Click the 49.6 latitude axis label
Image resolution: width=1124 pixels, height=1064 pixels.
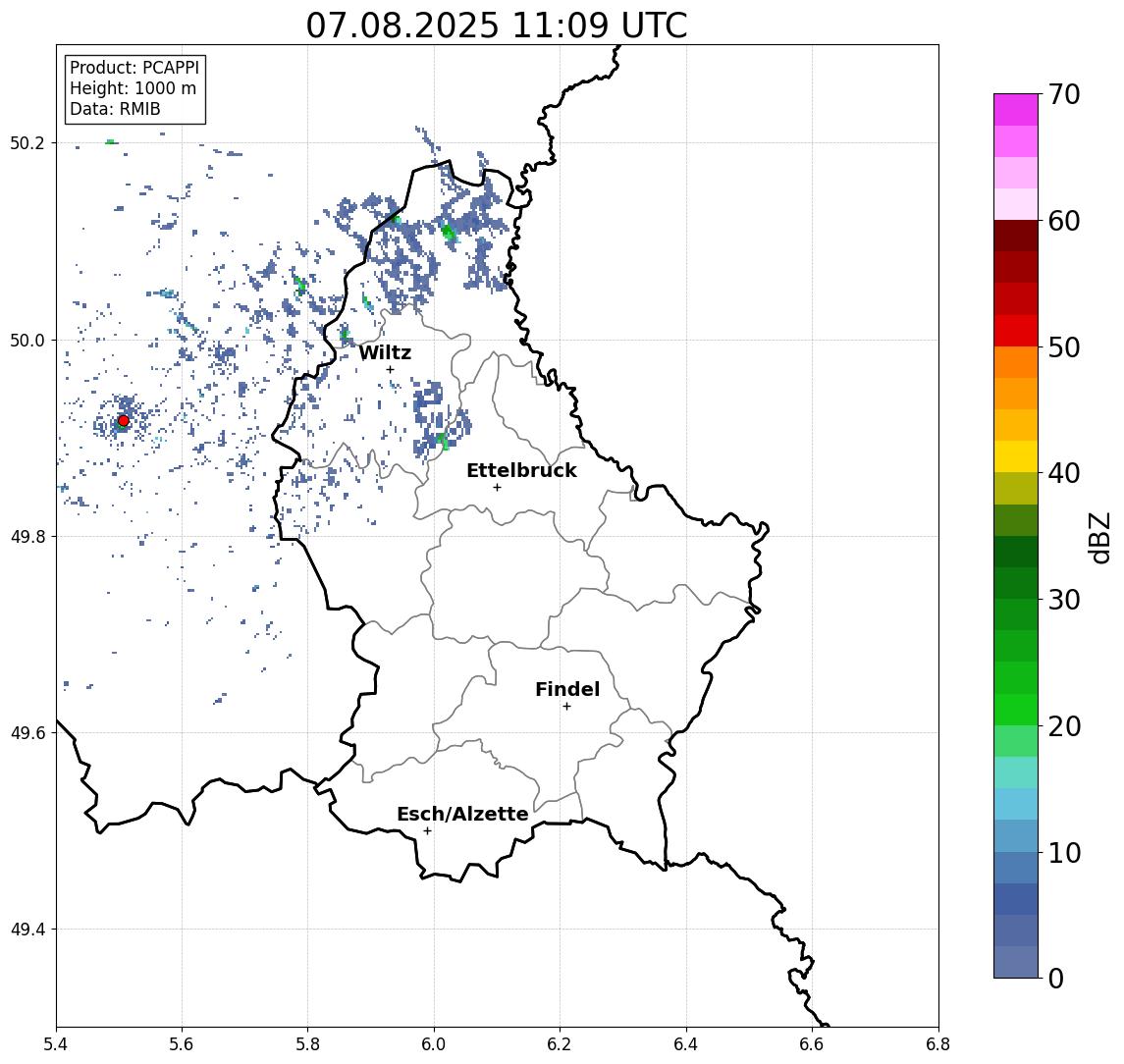(27, 733)
